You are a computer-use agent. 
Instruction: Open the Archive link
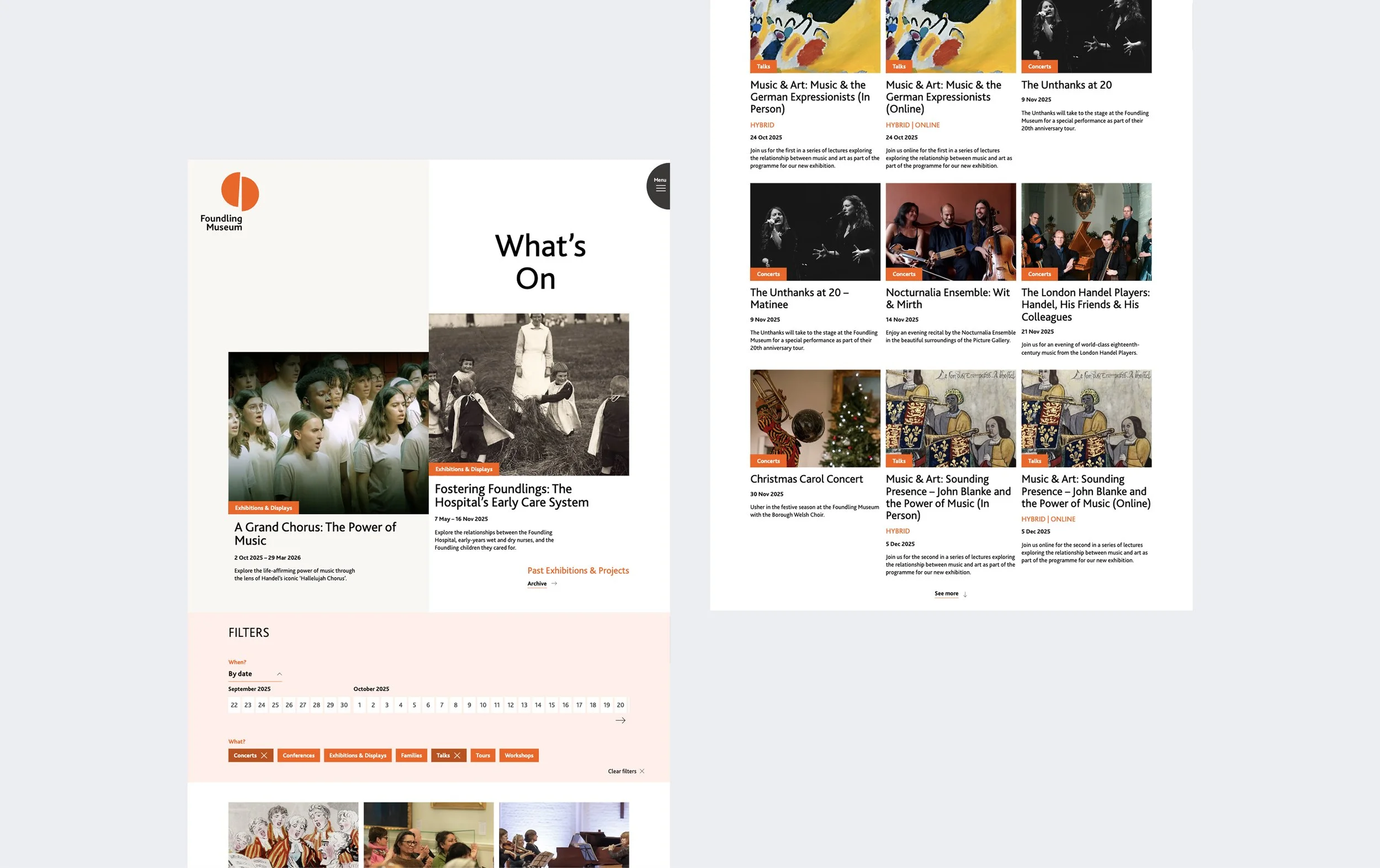(537, 583)
